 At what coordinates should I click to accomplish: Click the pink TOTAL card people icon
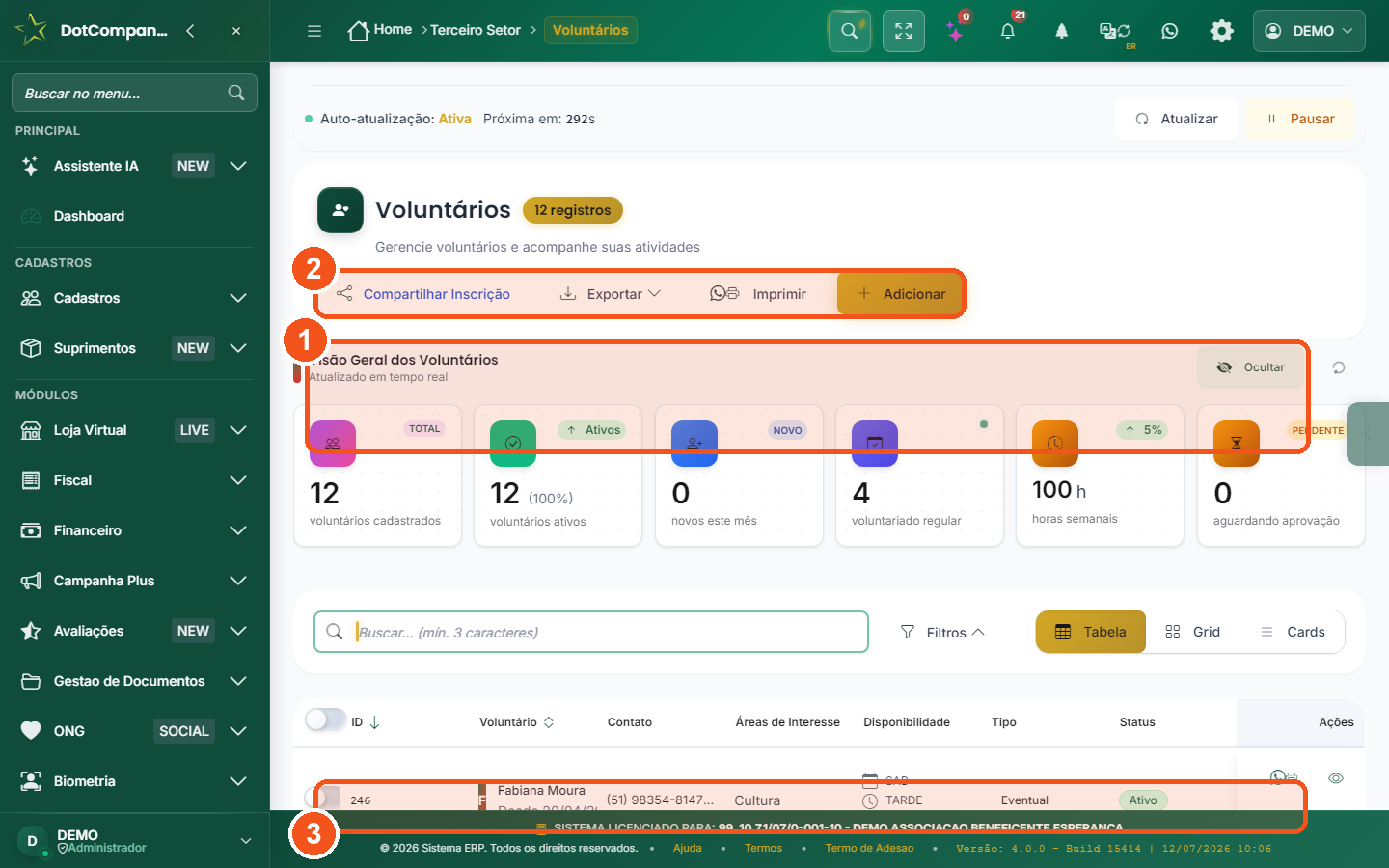click(x=333, y=444)
